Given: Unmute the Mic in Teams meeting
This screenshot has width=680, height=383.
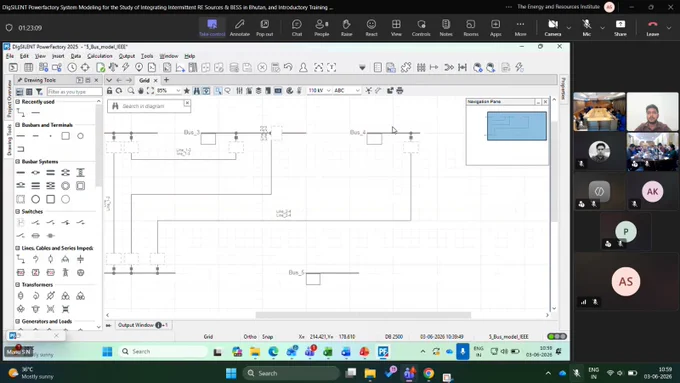Looking at the screenshot, I should click(586, 28).
